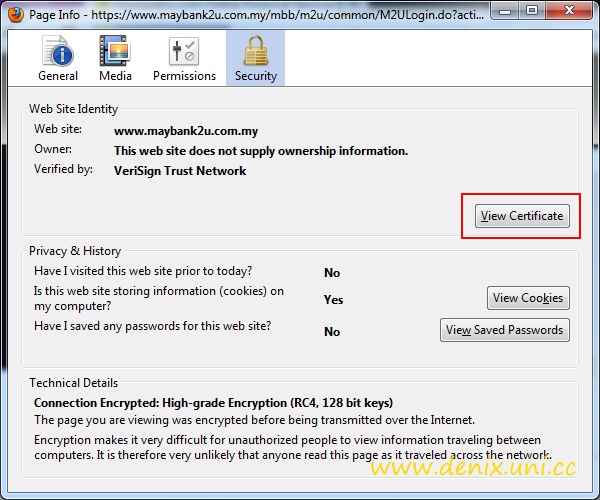
Task: Click the 'Encryption makes it very difficult' paragraph
Action: (x=293, y=447)
